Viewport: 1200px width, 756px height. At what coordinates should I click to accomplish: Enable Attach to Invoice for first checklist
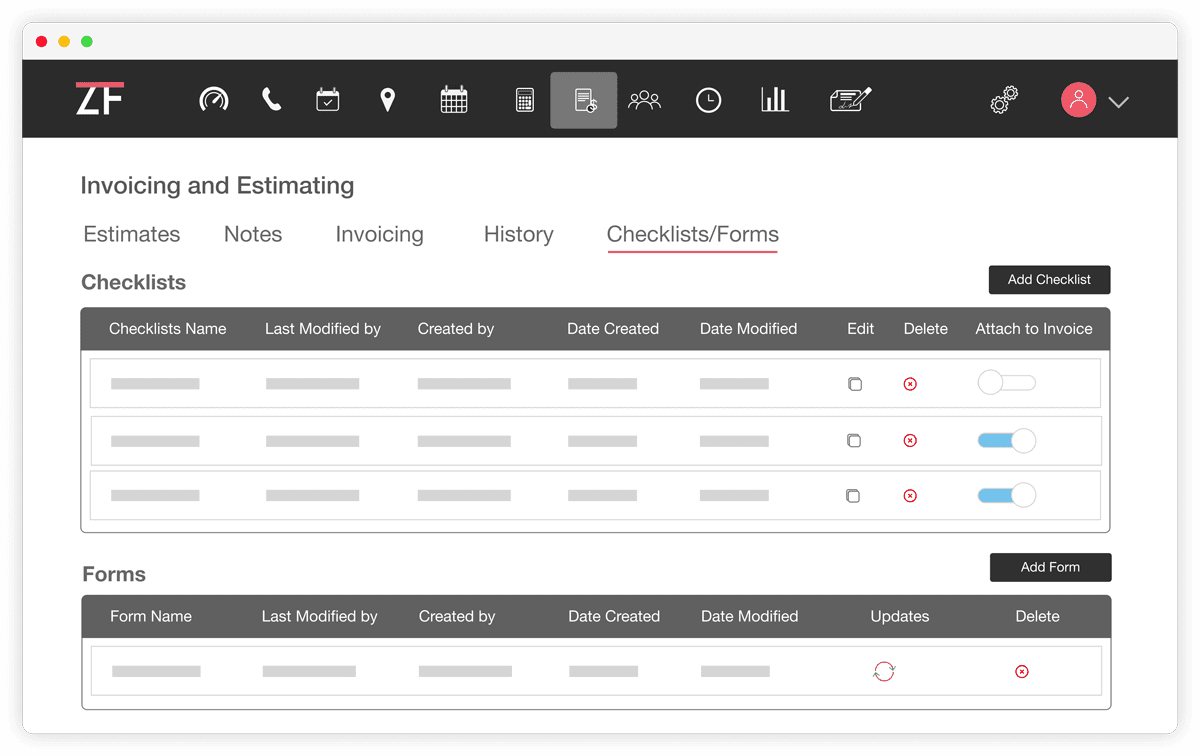click(x=1006, y=382)
